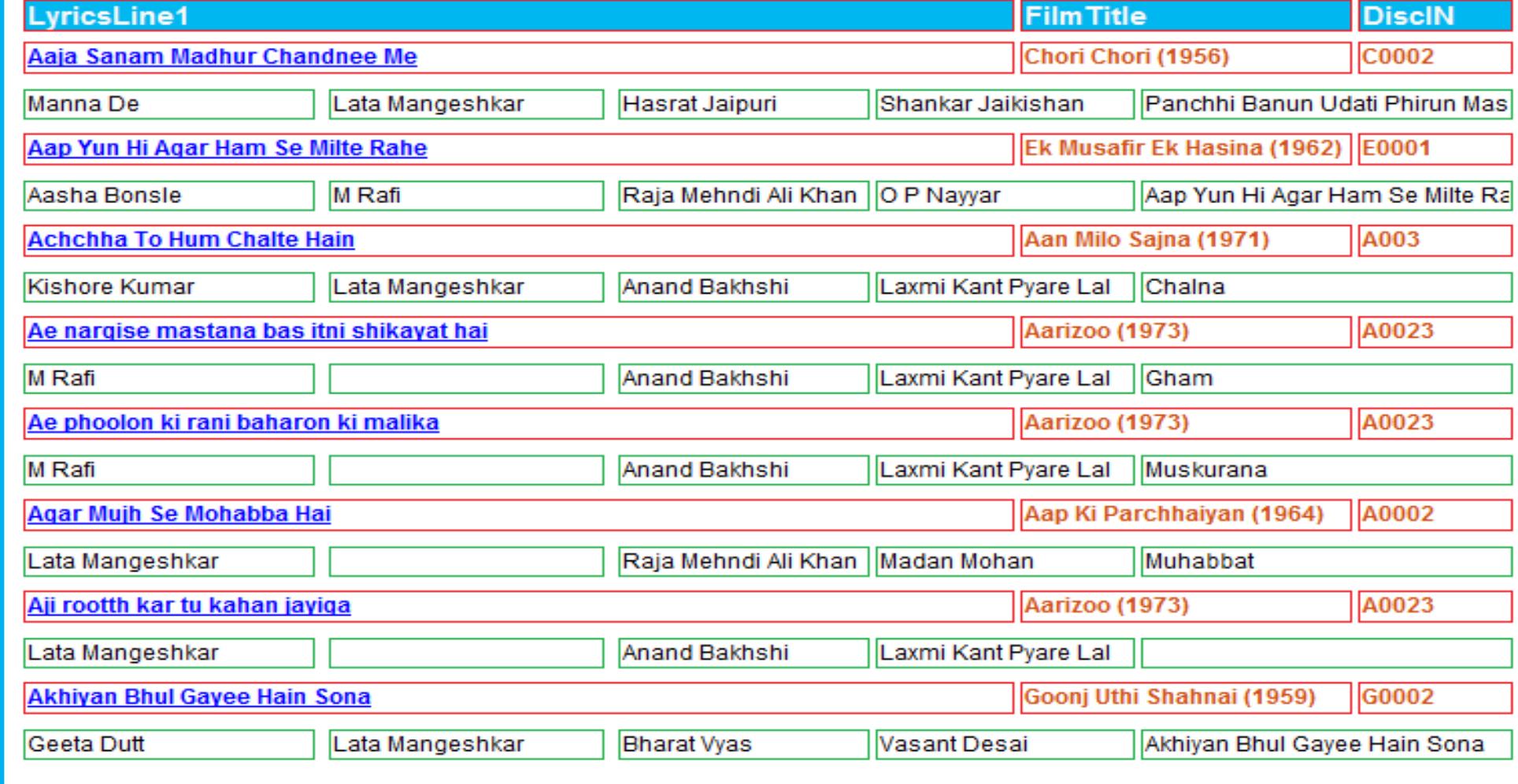
Task: Select the Manna De singer field
Action: [168, 104]
